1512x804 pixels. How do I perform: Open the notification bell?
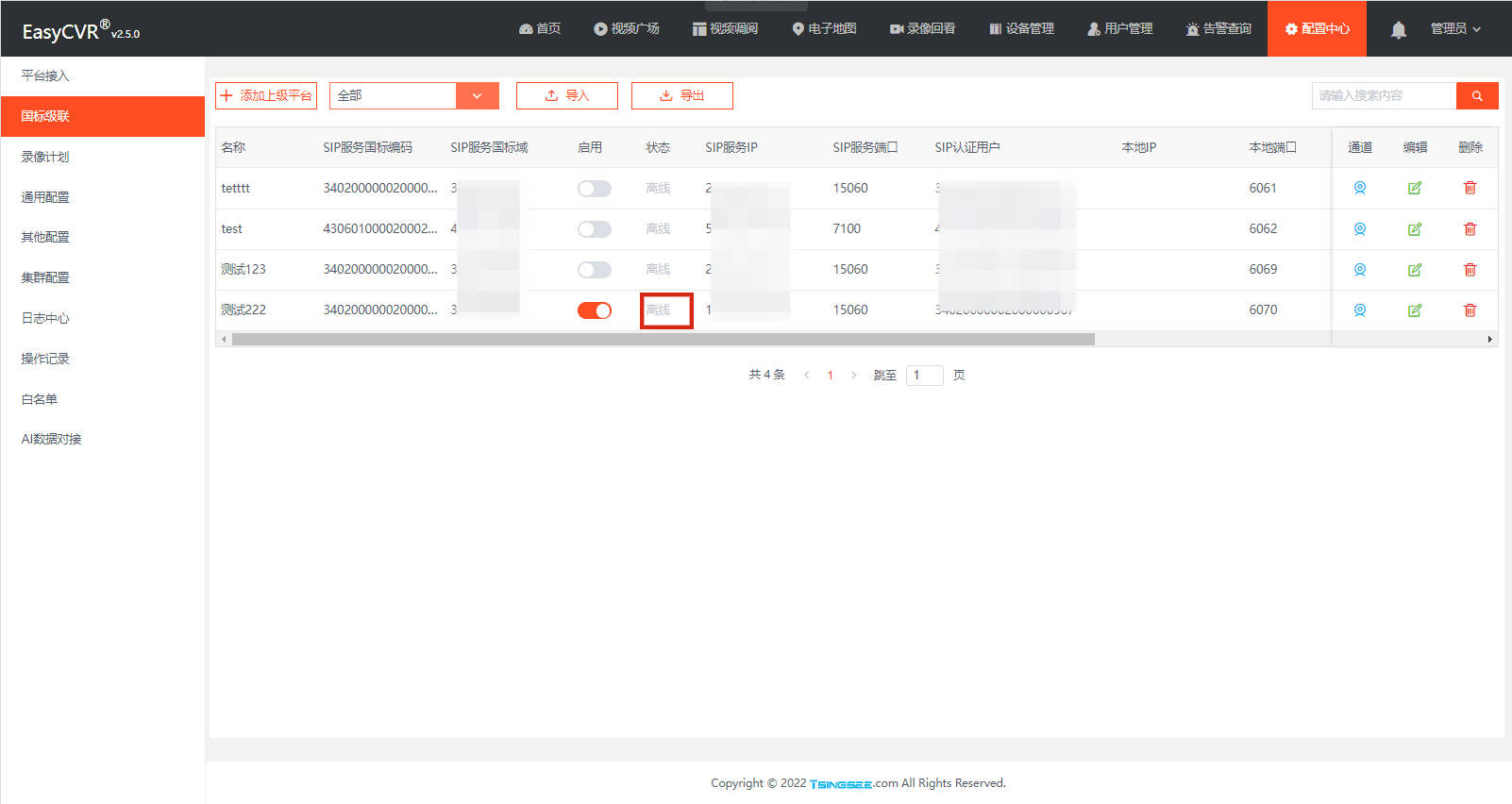pos(1399,29)
